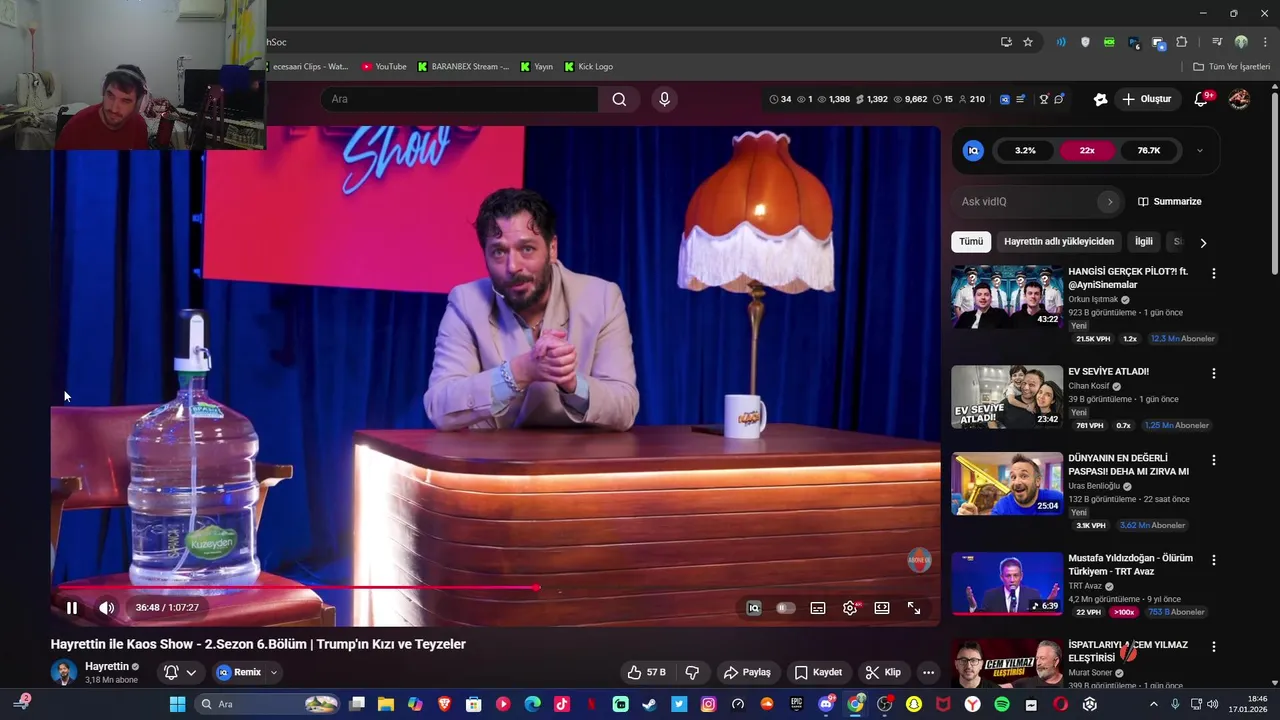Open options menu for EV SEVİYE ATLADI video
The height and width of the screenshot is (720, 1280).
click(x=1214, y=373)
